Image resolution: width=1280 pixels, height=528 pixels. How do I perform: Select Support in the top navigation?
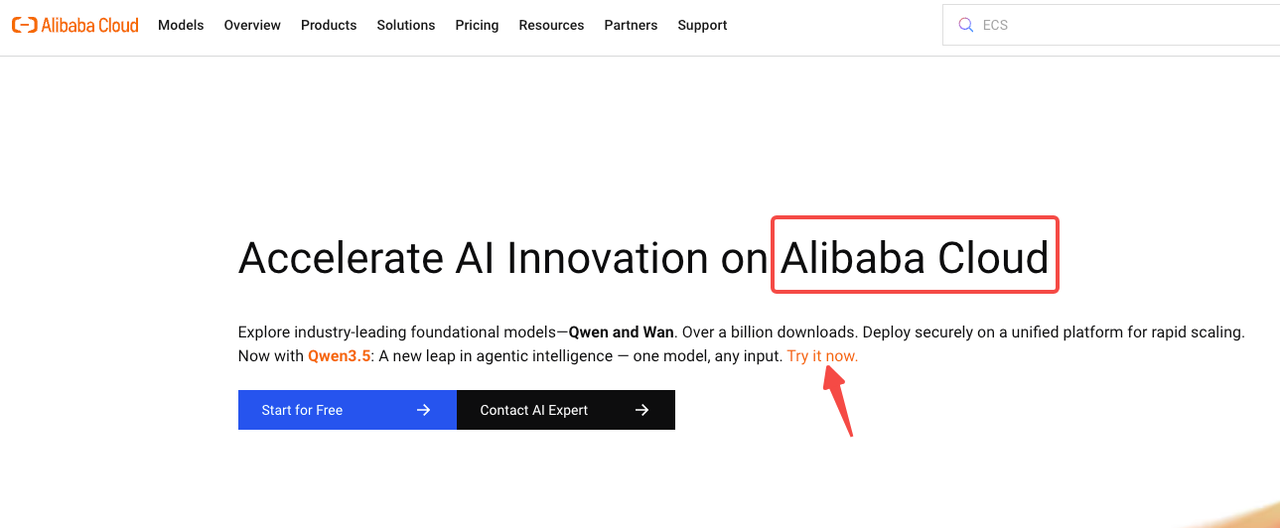pyautogui.click(x=702, y=25)
